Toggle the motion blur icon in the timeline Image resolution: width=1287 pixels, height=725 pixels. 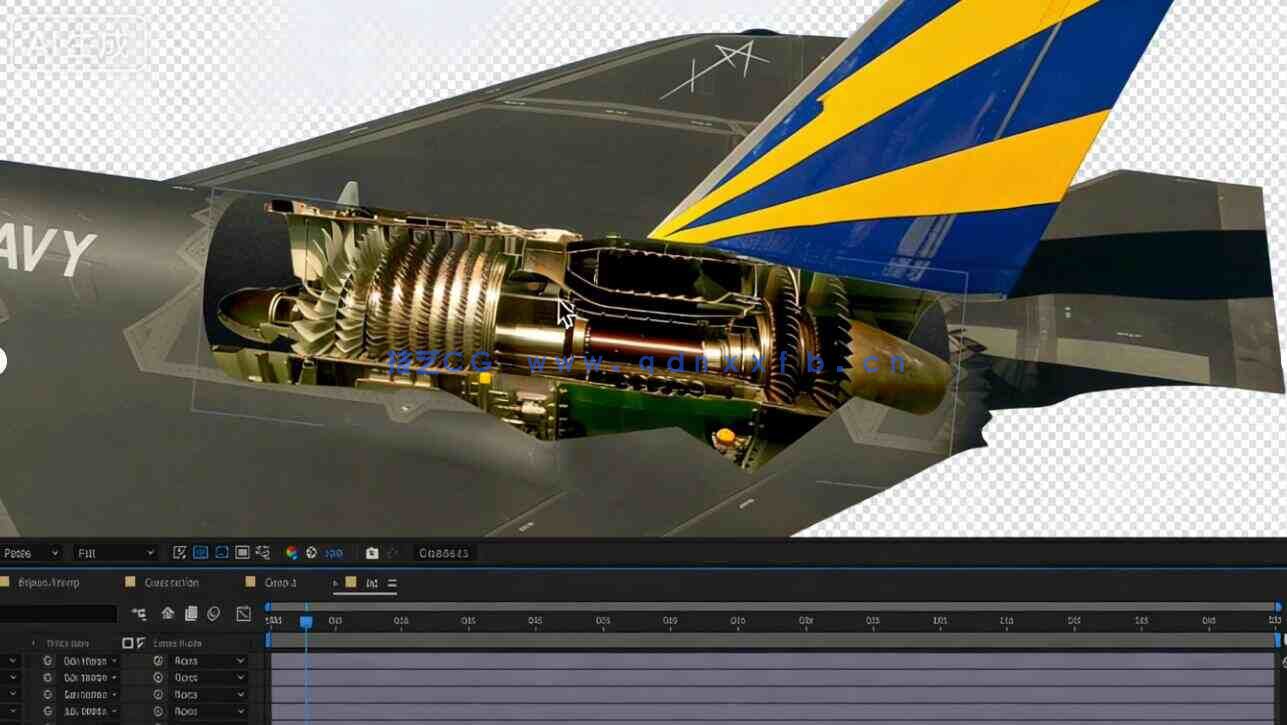pyautogui.click(x=213, y=613)
